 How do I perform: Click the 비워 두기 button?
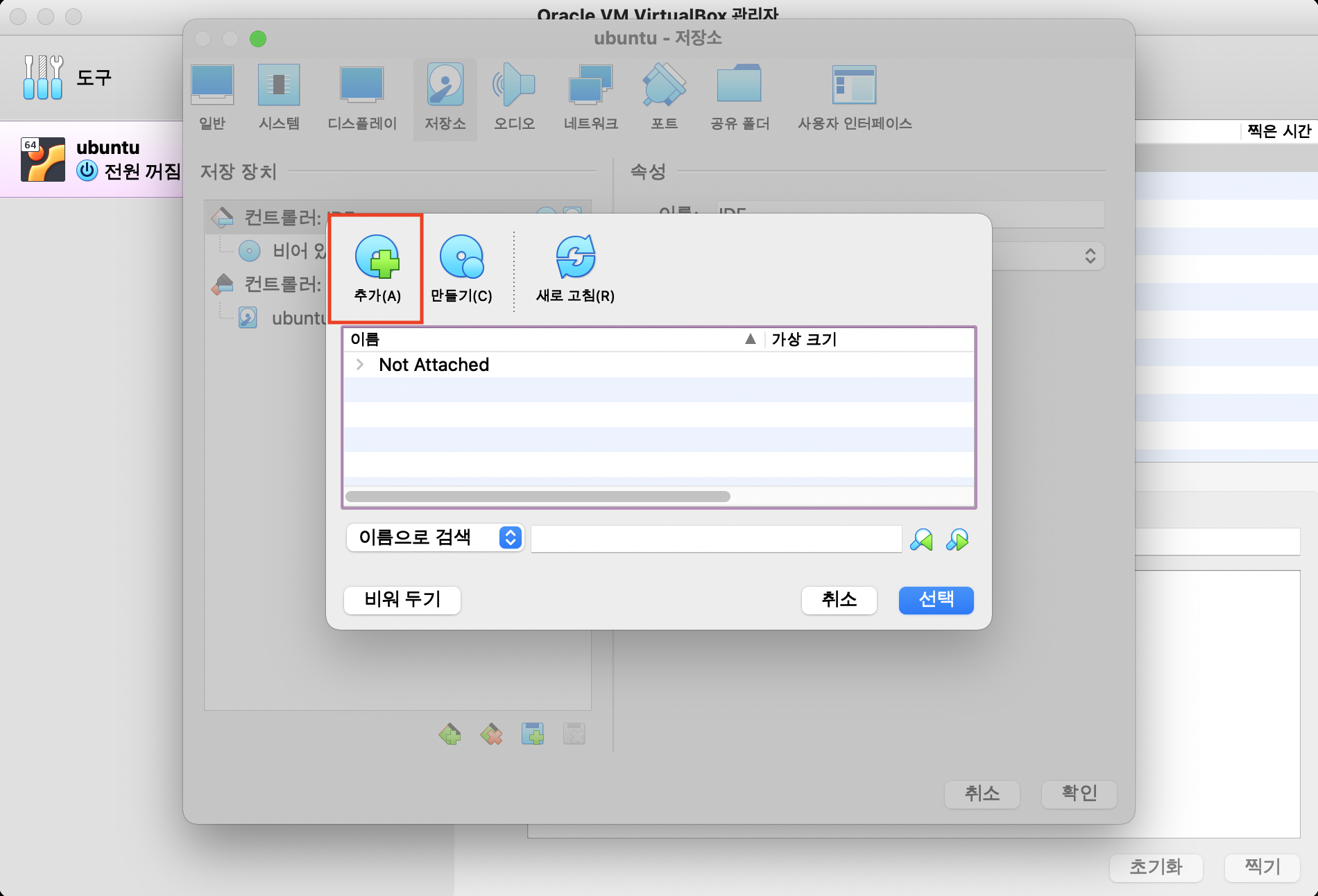click(402, 600)
